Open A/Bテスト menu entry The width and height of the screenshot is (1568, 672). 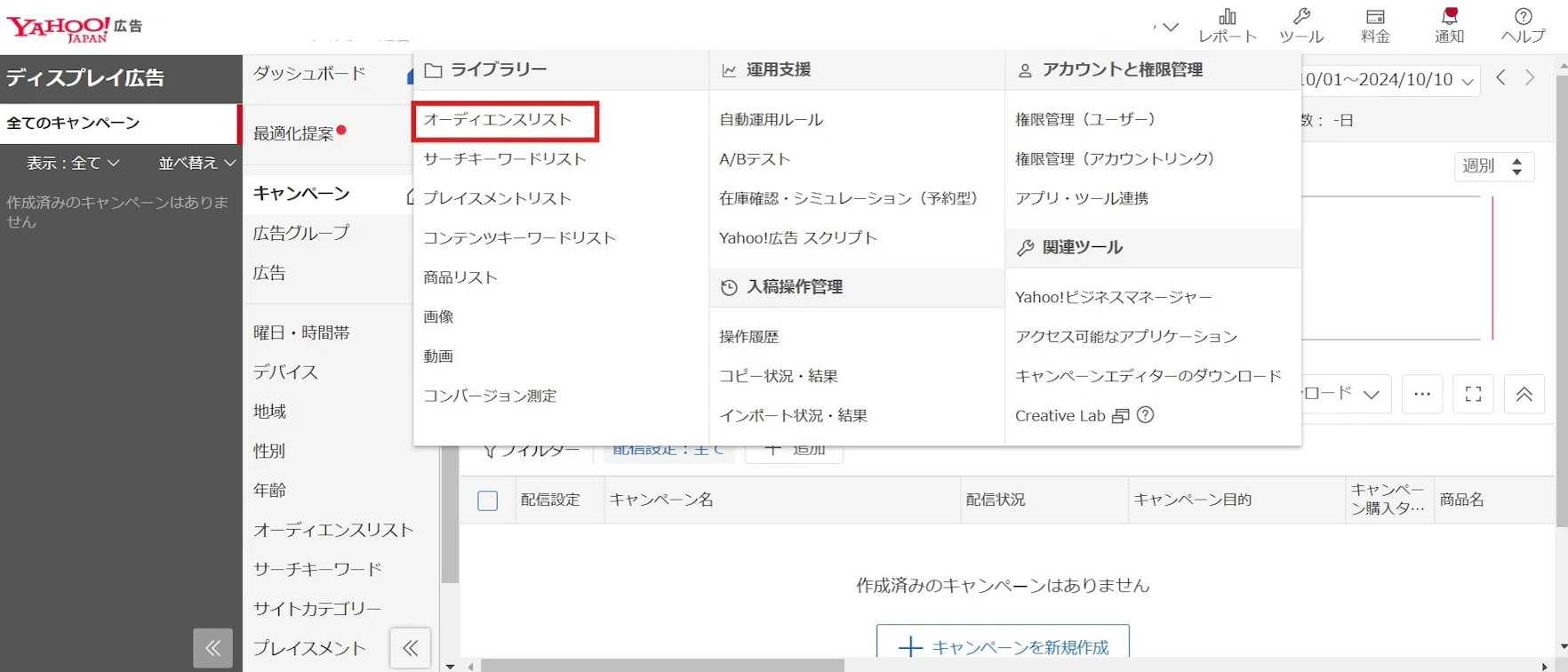755,159
